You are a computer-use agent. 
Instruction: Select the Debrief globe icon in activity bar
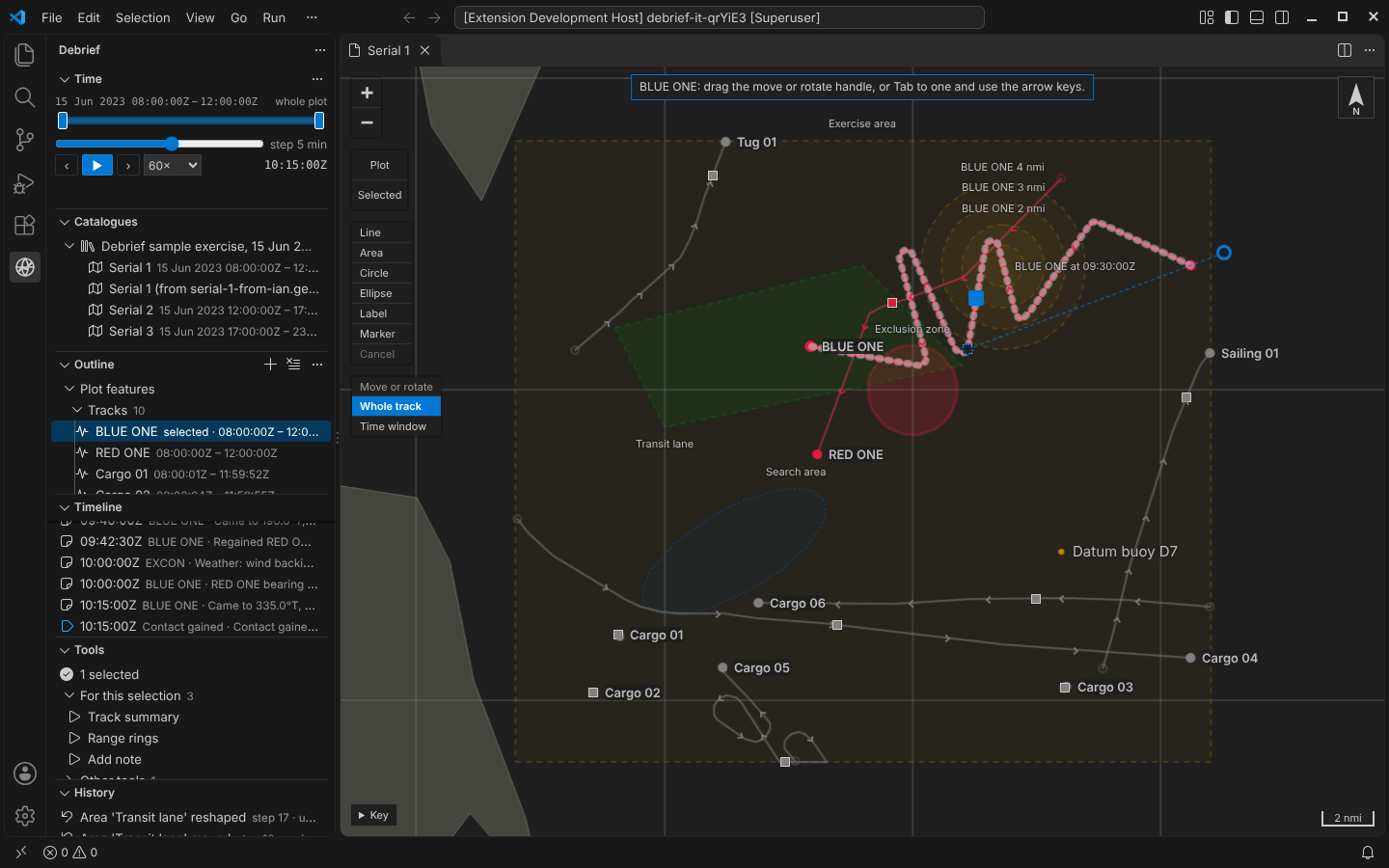point(25,267)
